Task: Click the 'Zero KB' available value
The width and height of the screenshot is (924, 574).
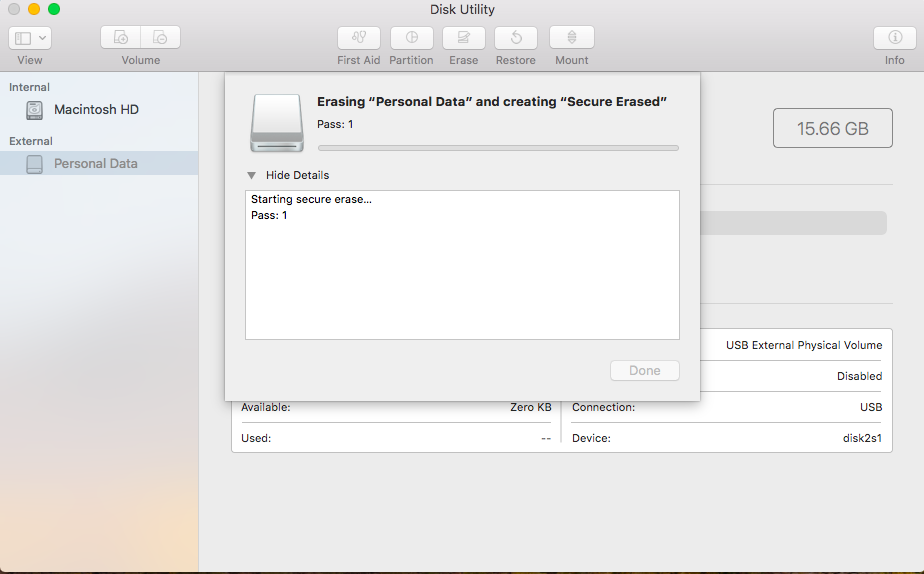Action: pos(530,407)
